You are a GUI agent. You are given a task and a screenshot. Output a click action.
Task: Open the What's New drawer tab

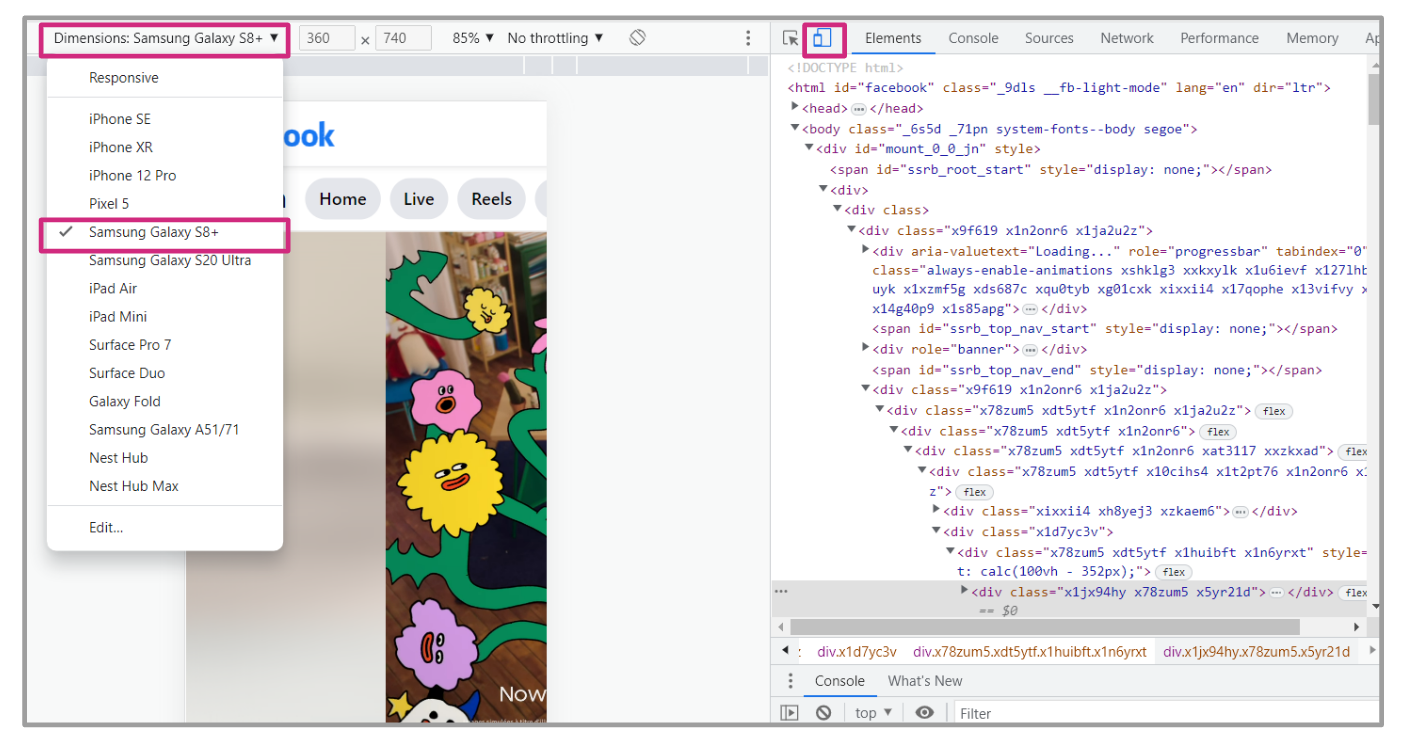tap(925, 681)
